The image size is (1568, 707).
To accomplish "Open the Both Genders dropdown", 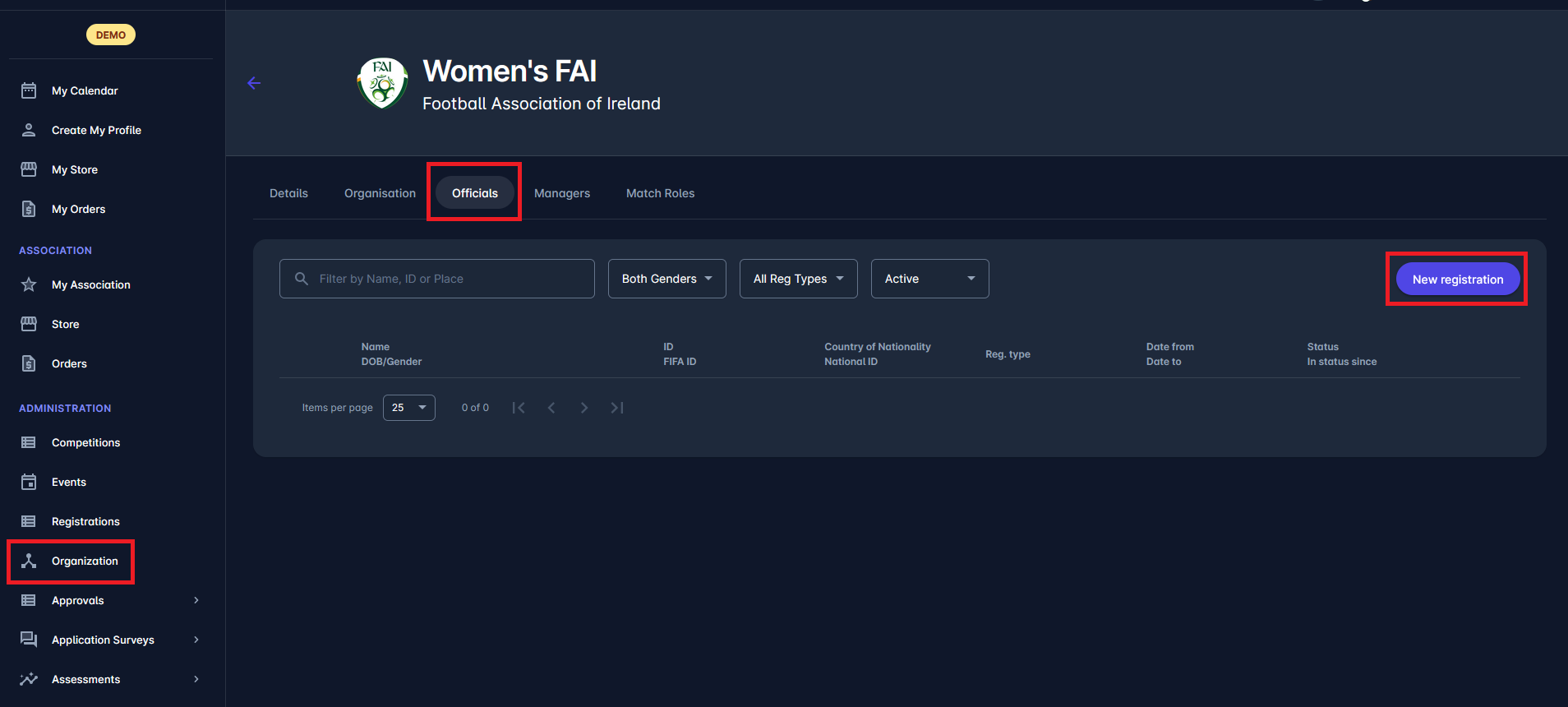I will pos(666,279).
